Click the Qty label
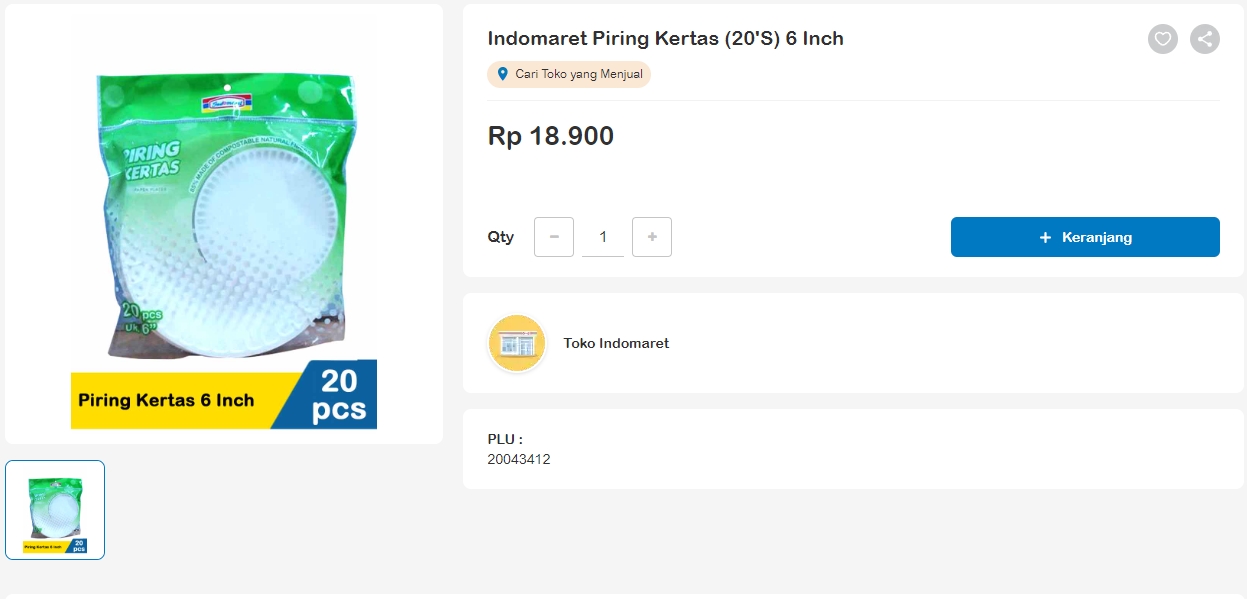 click(501, 237)
